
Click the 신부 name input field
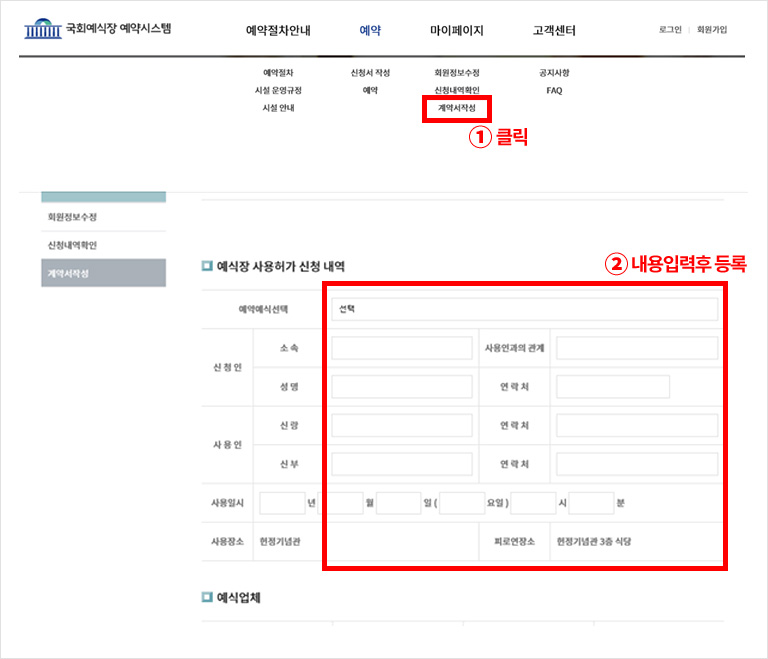401,464
